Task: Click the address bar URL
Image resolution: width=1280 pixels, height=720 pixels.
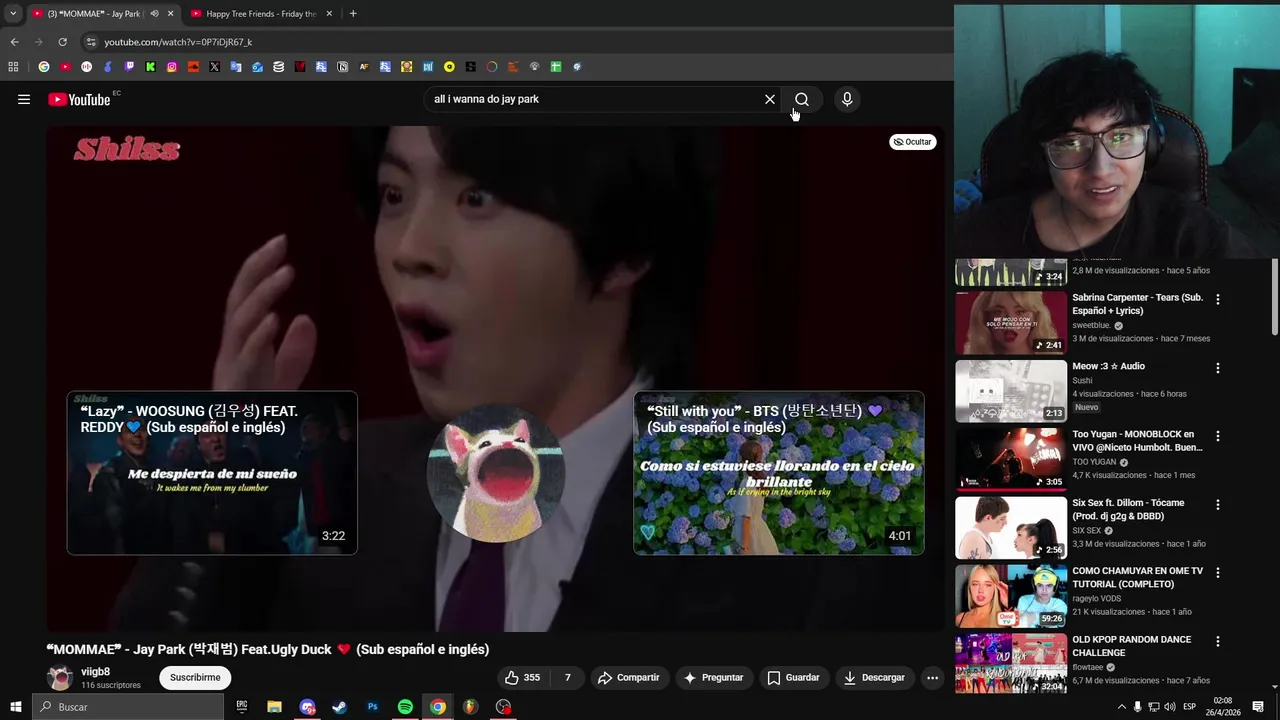Action: tap(178, 42)
